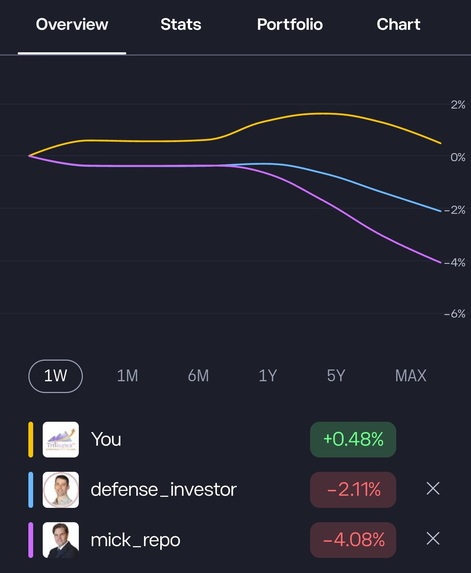This screenshot has width=471, height=573.
Task: Choose the 6M time range
Action: [198, 376]
